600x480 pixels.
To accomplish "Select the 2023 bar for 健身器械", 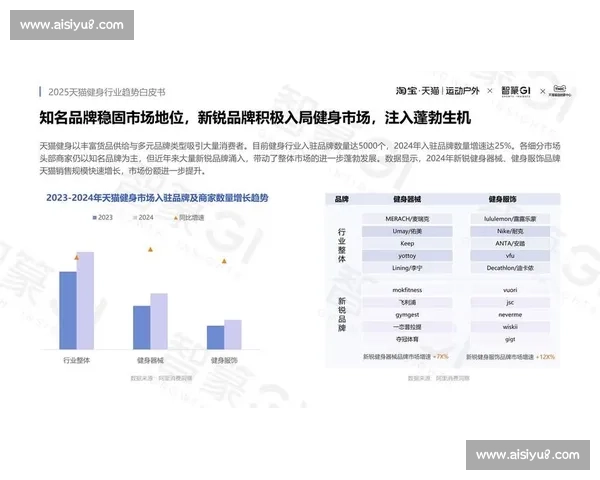I will click(142, 327).
